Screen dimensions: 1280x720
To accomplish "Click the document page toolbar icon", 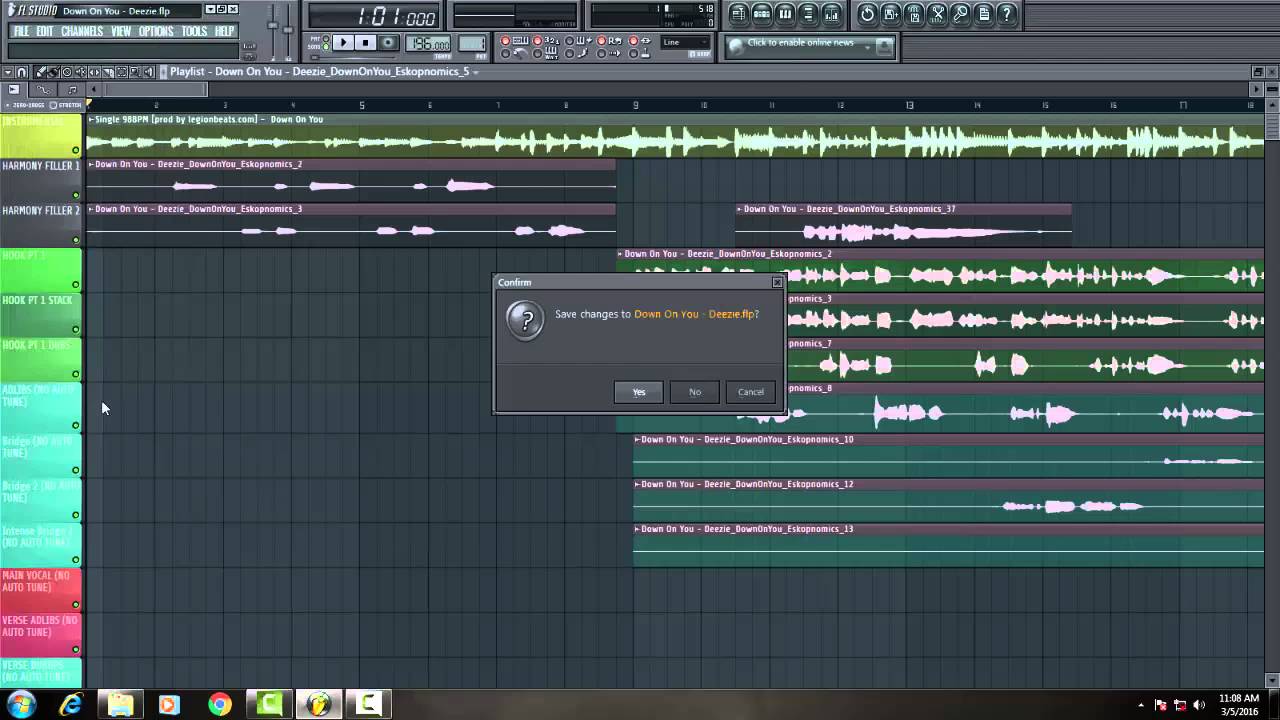I will click(x=984, y=13).
